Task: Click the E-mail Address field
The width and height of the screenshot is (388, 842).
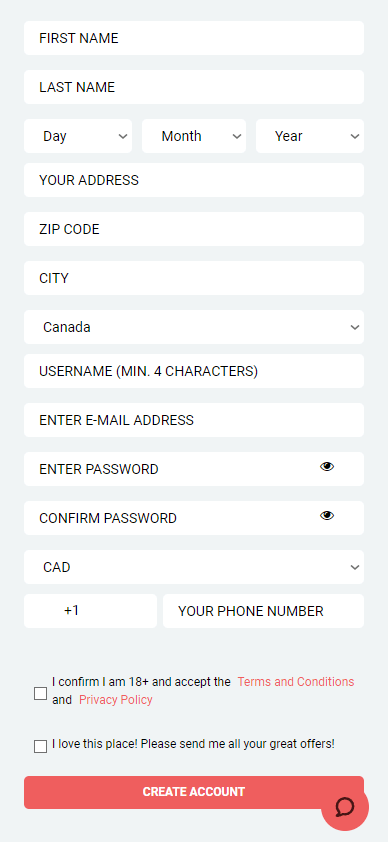Action: [x=194, y=420]
